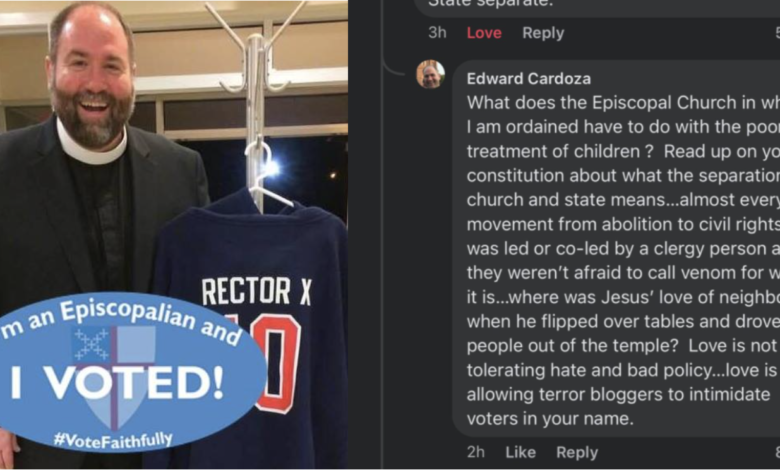Click the reaction count beside top comment

pyautogui.click(x=777, y=33)
